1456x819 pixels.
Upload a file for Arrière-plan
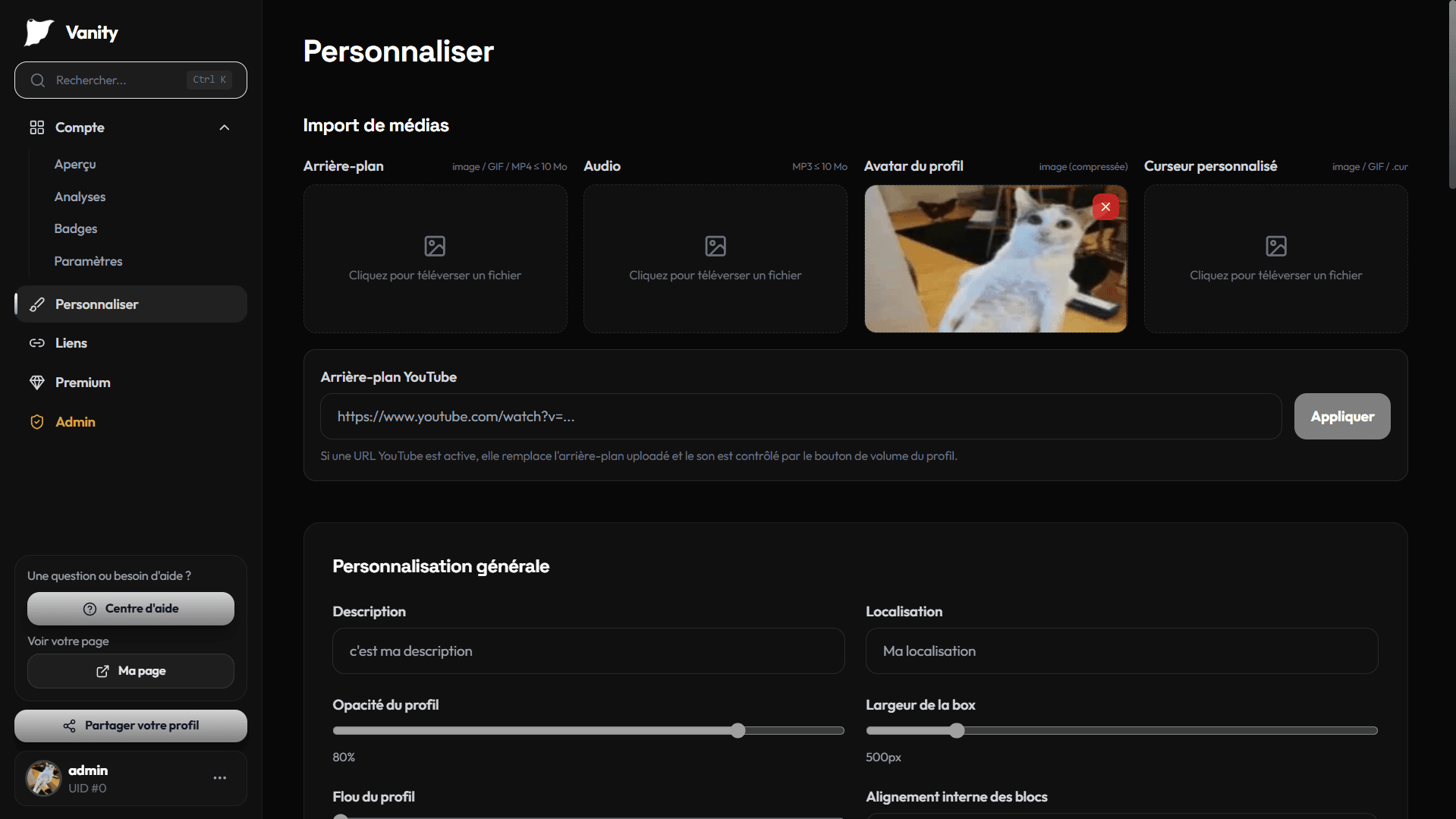click(x=436, y=259)
